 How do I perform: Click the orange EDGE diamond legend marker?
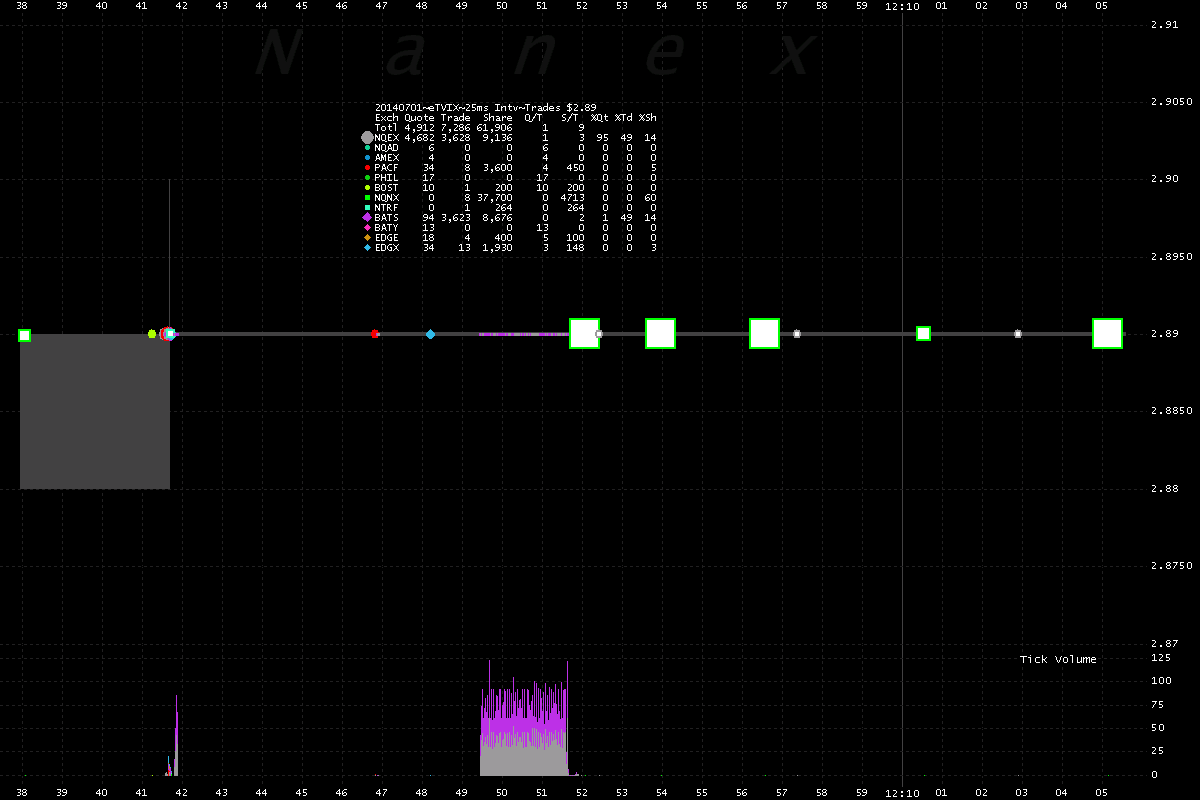tap(368, 237)
